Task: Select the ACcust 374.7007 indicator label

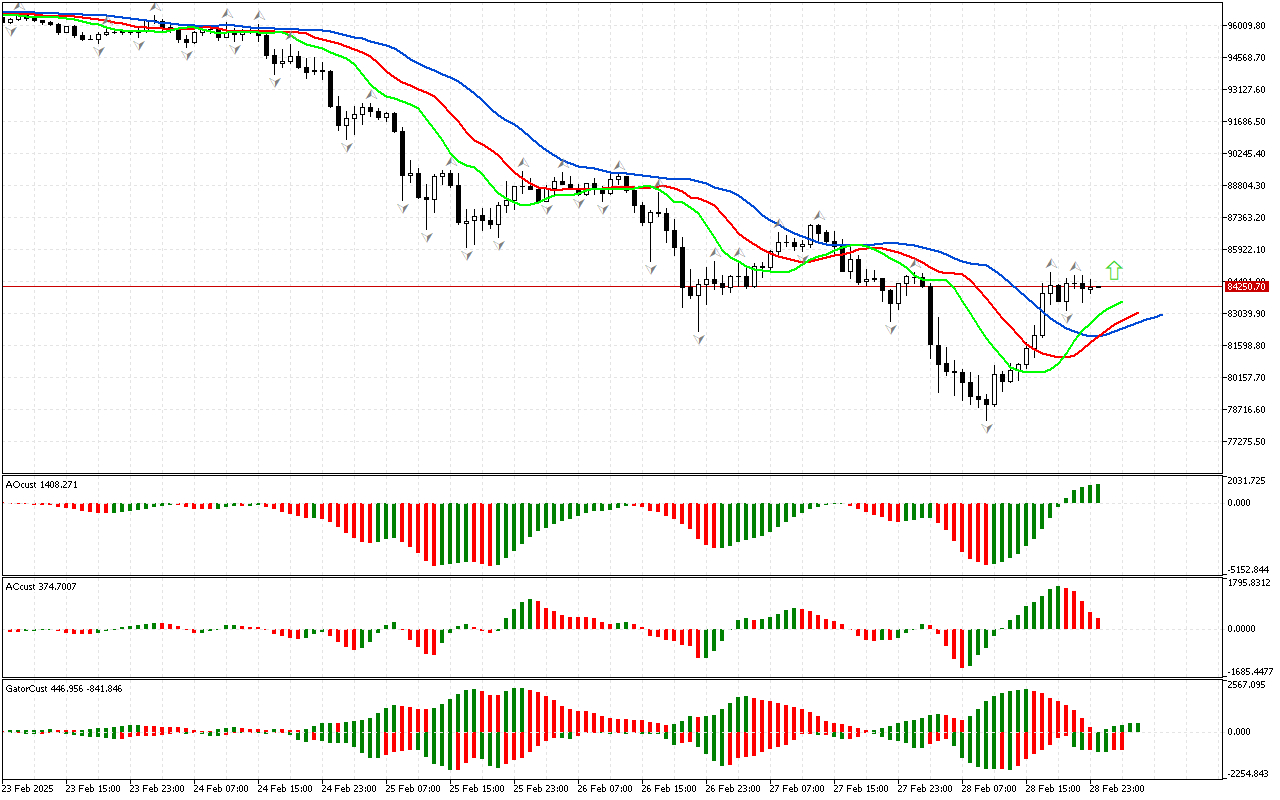Action: pyautogui.click(x=42, y=586)
